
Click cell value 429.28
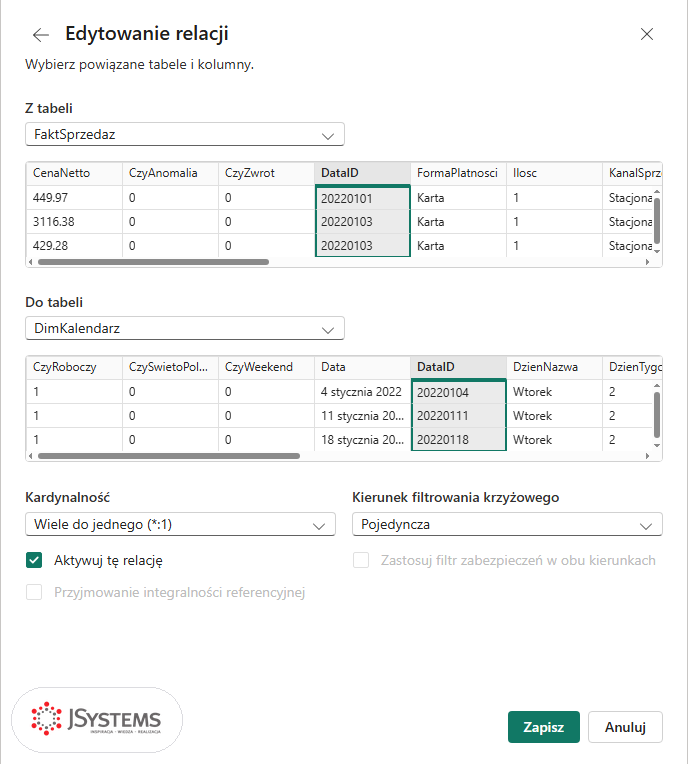pos(74,246)
